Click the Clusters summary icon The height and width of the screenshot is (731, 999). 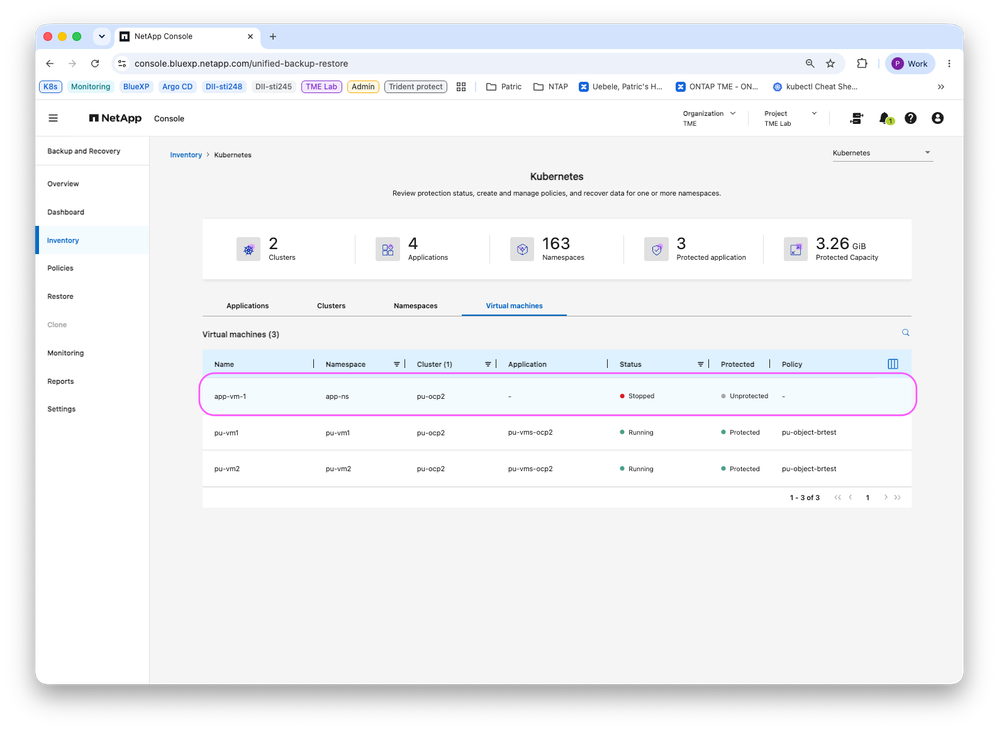[x=248, y=249]
